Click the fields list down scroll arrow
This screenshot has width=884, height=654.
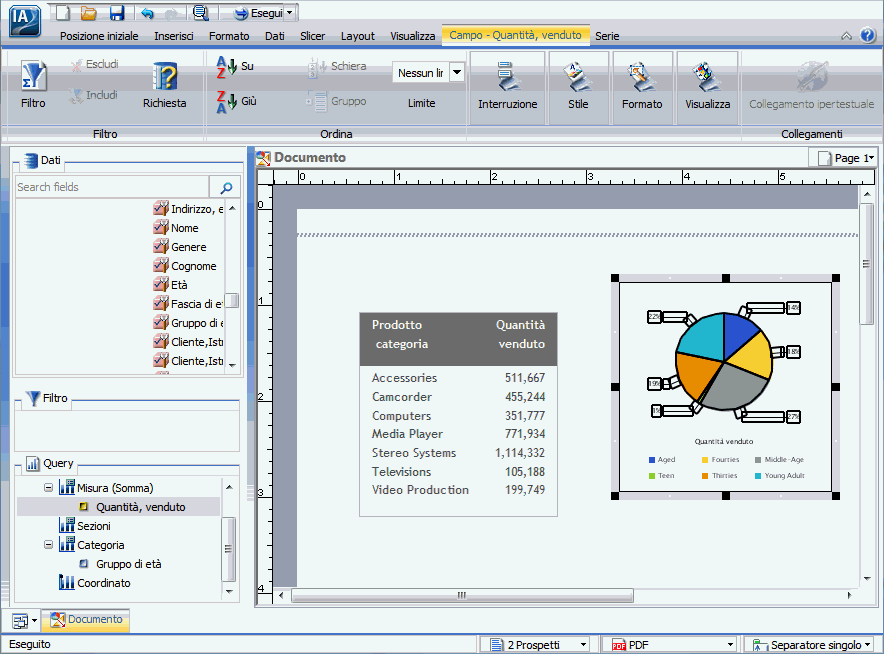click(232, 365)
